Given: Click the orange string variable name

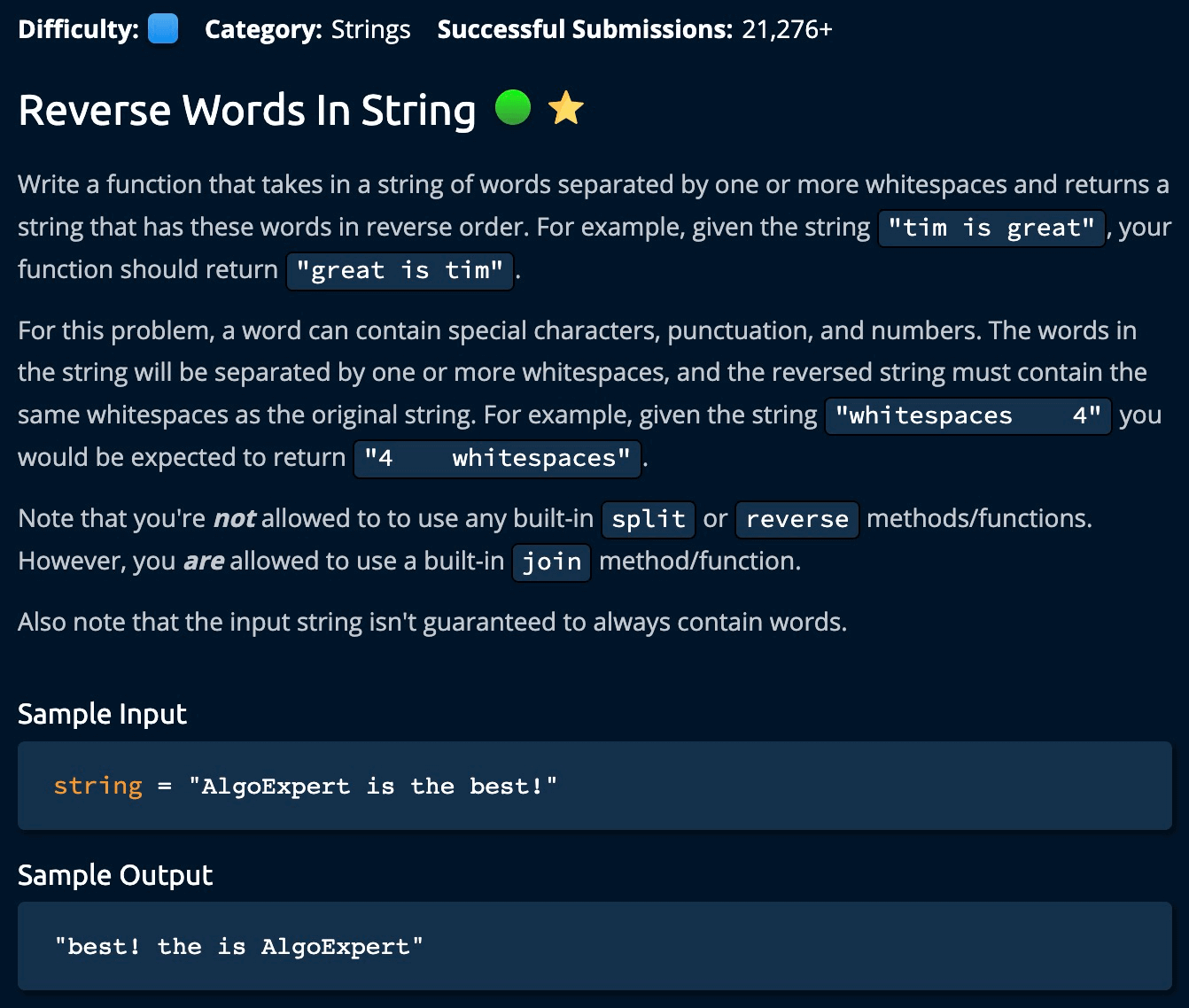Looking at the screenshot, I should point(97,786).
